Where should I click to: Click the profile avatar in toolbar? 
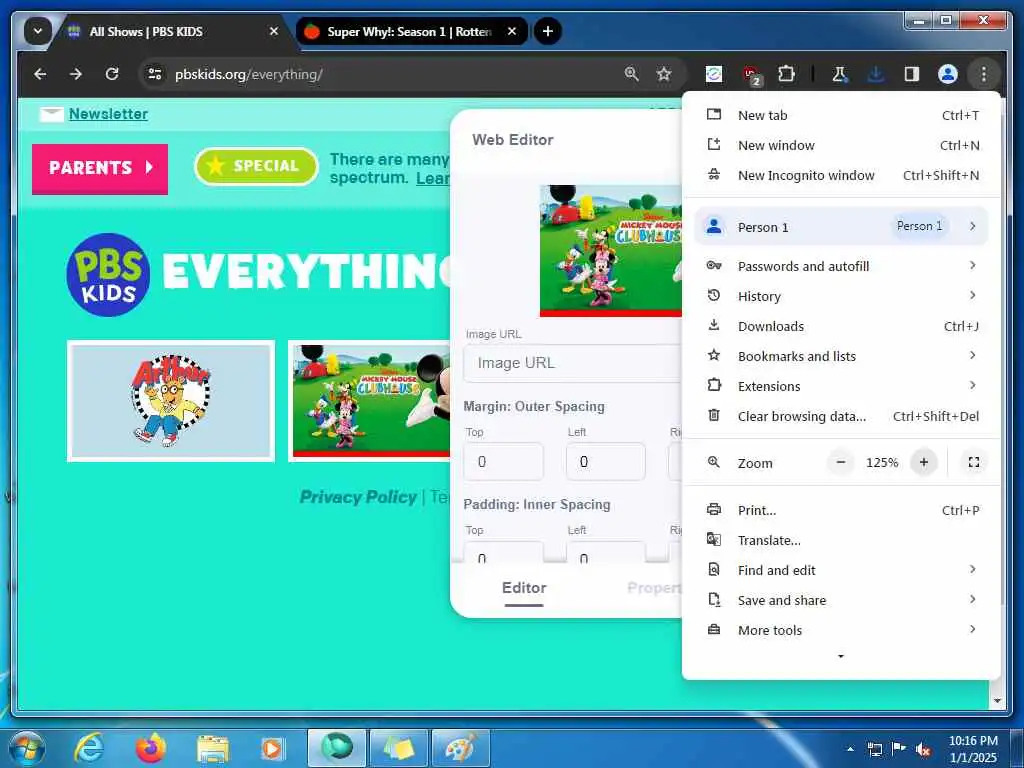pyautogui.click(x=948, y=74)
